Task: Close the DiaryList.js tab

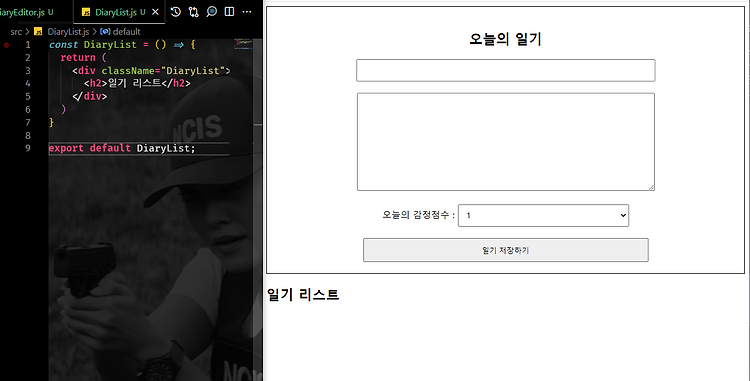Action: pyautogui.click(x=155, y=12)
